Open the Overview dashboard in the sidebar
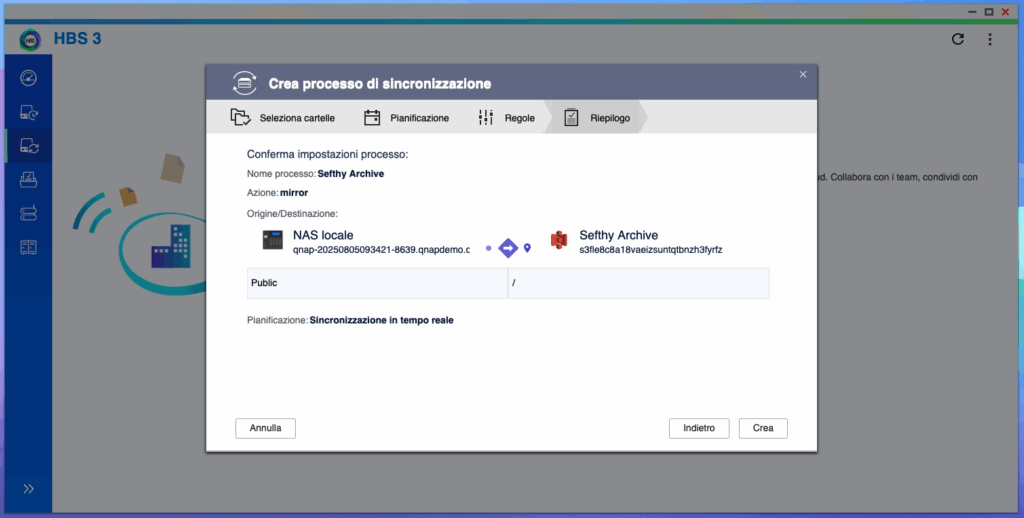 point(28,78)
